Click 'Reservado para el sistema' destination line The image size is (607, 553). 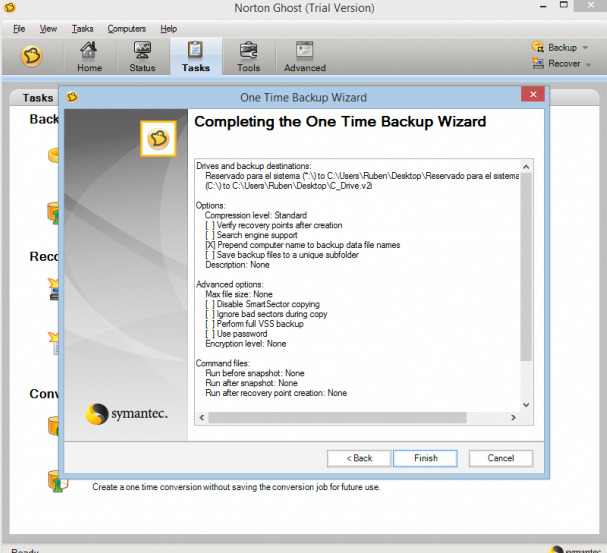pos(362,176)
